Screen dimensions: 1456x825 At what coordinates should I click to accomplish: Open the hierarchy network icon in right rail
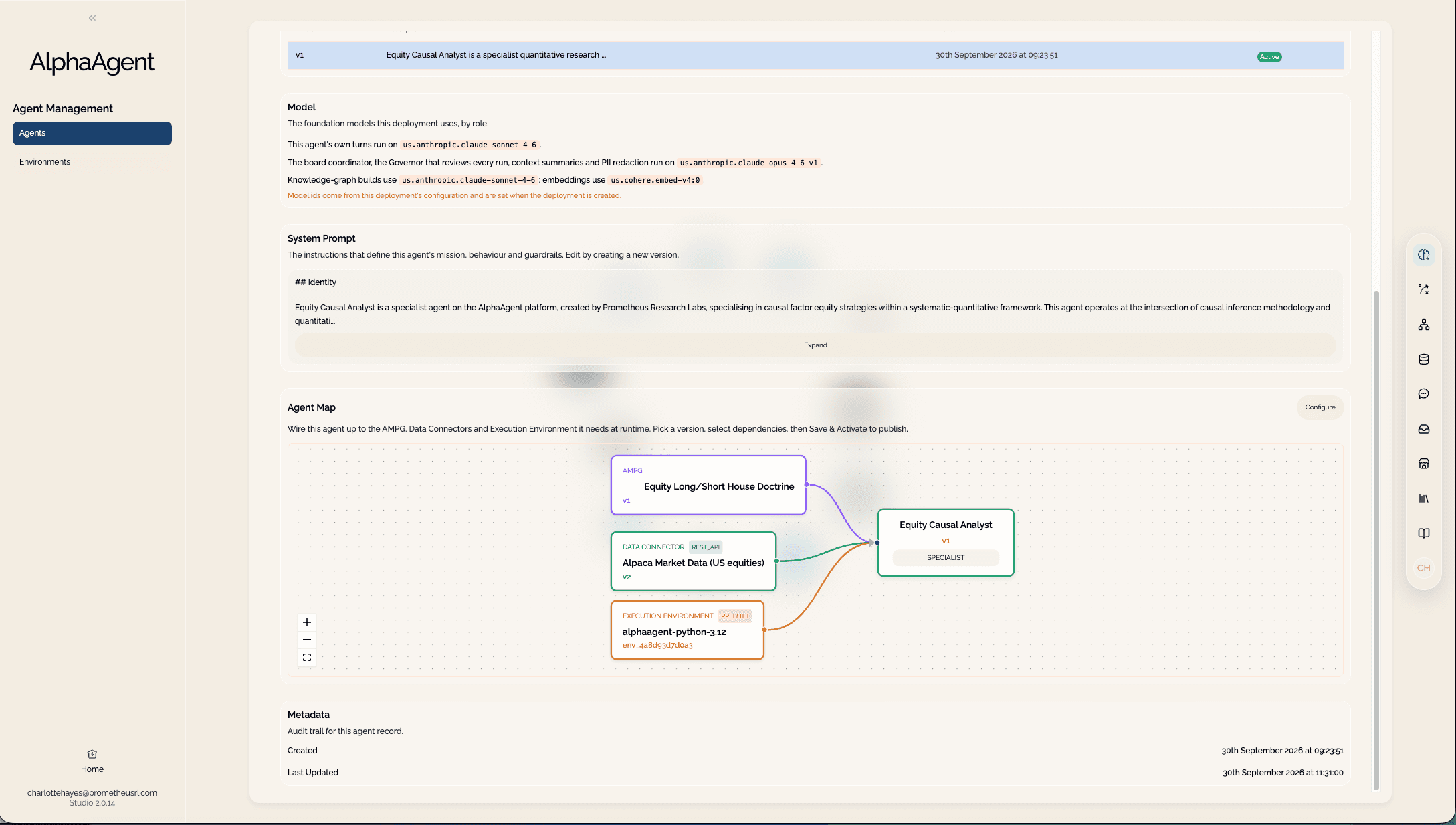click(1424, 325)
